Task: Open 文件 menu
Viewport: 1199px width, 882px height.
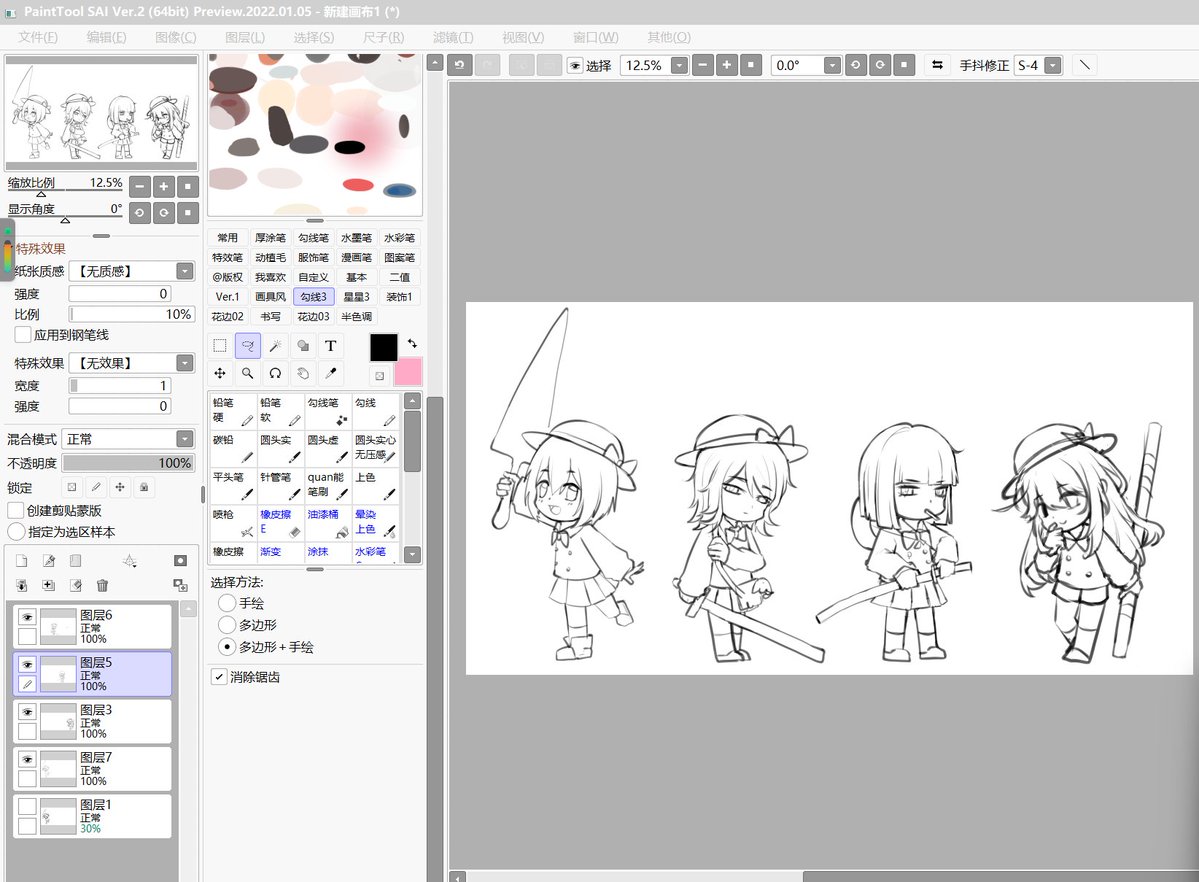Action: tap(37, 37)
